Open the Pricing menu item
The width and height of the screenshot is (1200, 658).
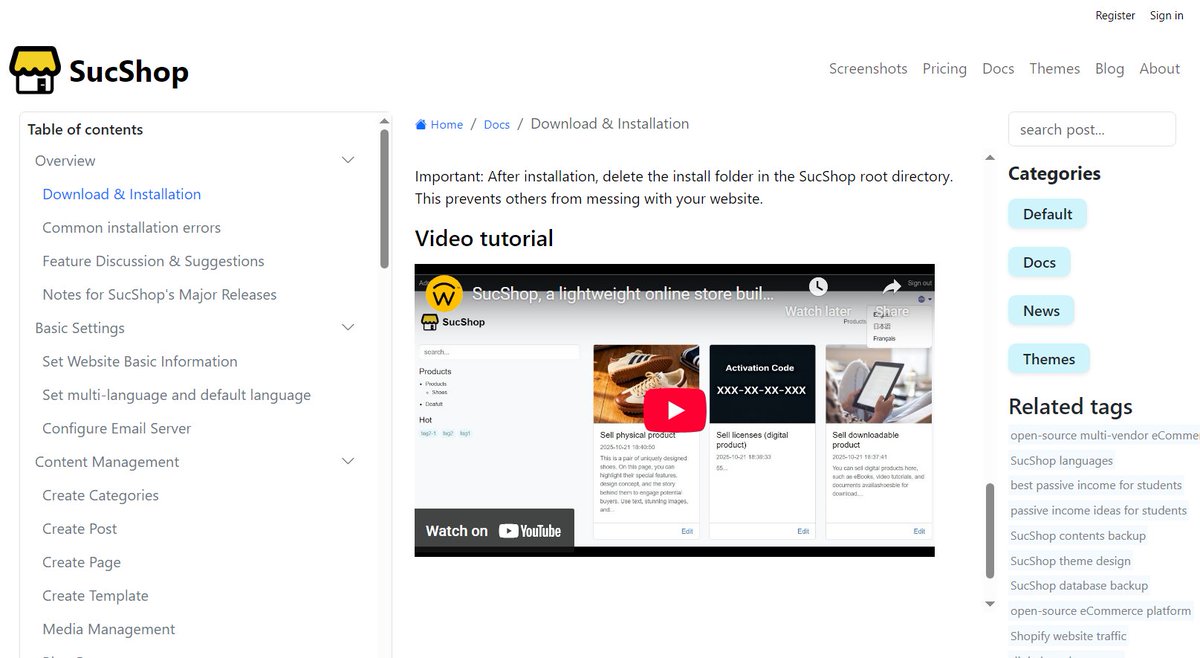point(944,69)
